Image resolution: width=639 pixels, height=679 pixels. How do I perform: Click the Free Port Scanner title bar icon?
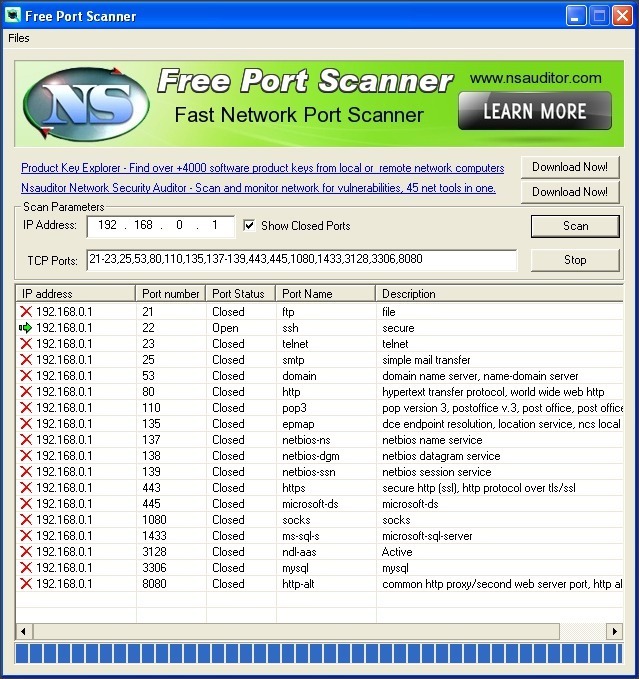click(x=13, y=16)
